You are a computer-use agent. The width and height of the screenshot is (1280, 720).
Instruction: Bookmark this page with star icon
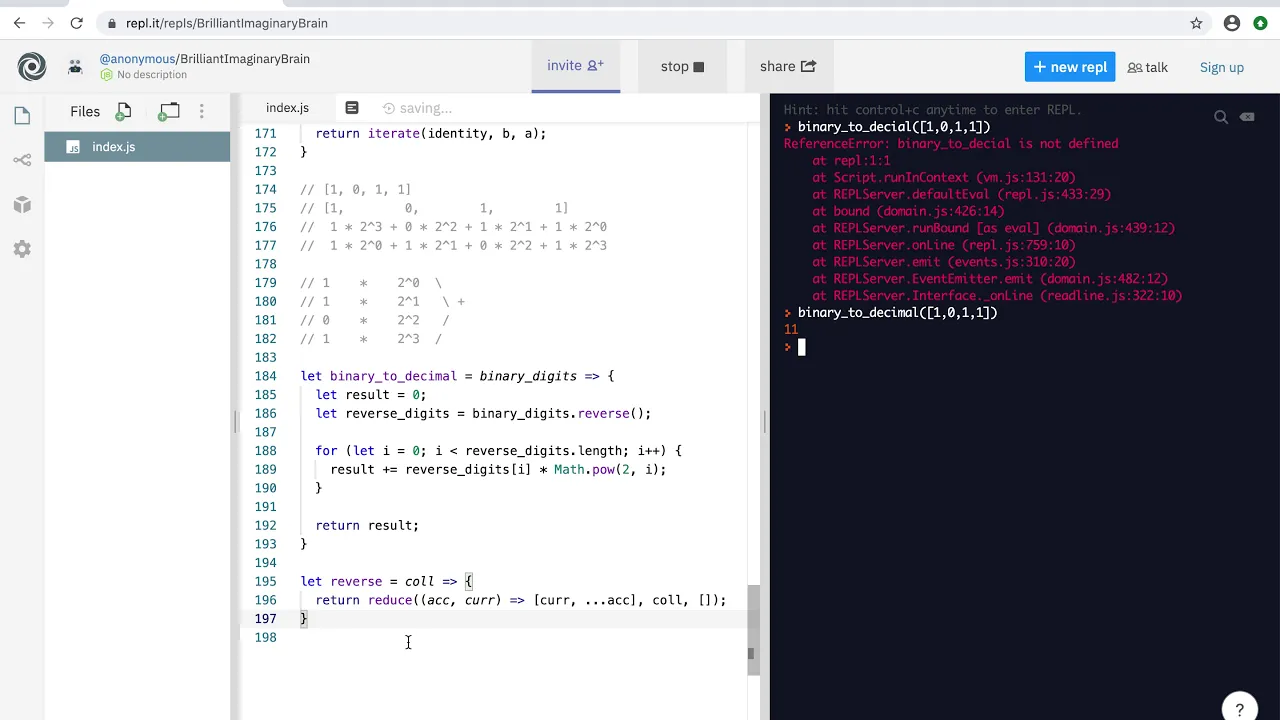coord(1196,23)
